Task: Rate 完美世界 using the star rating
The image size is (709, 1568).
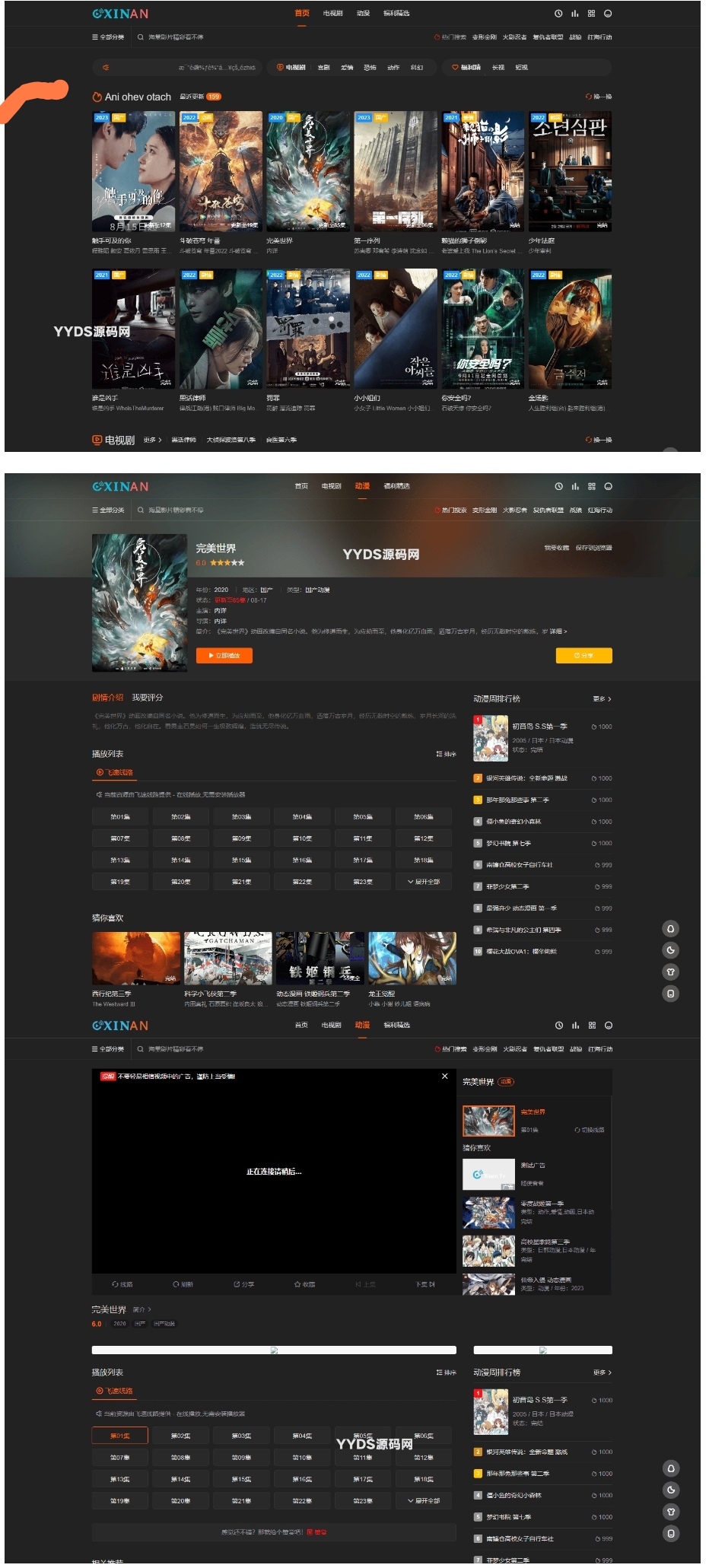Action: tap(227, 562)
